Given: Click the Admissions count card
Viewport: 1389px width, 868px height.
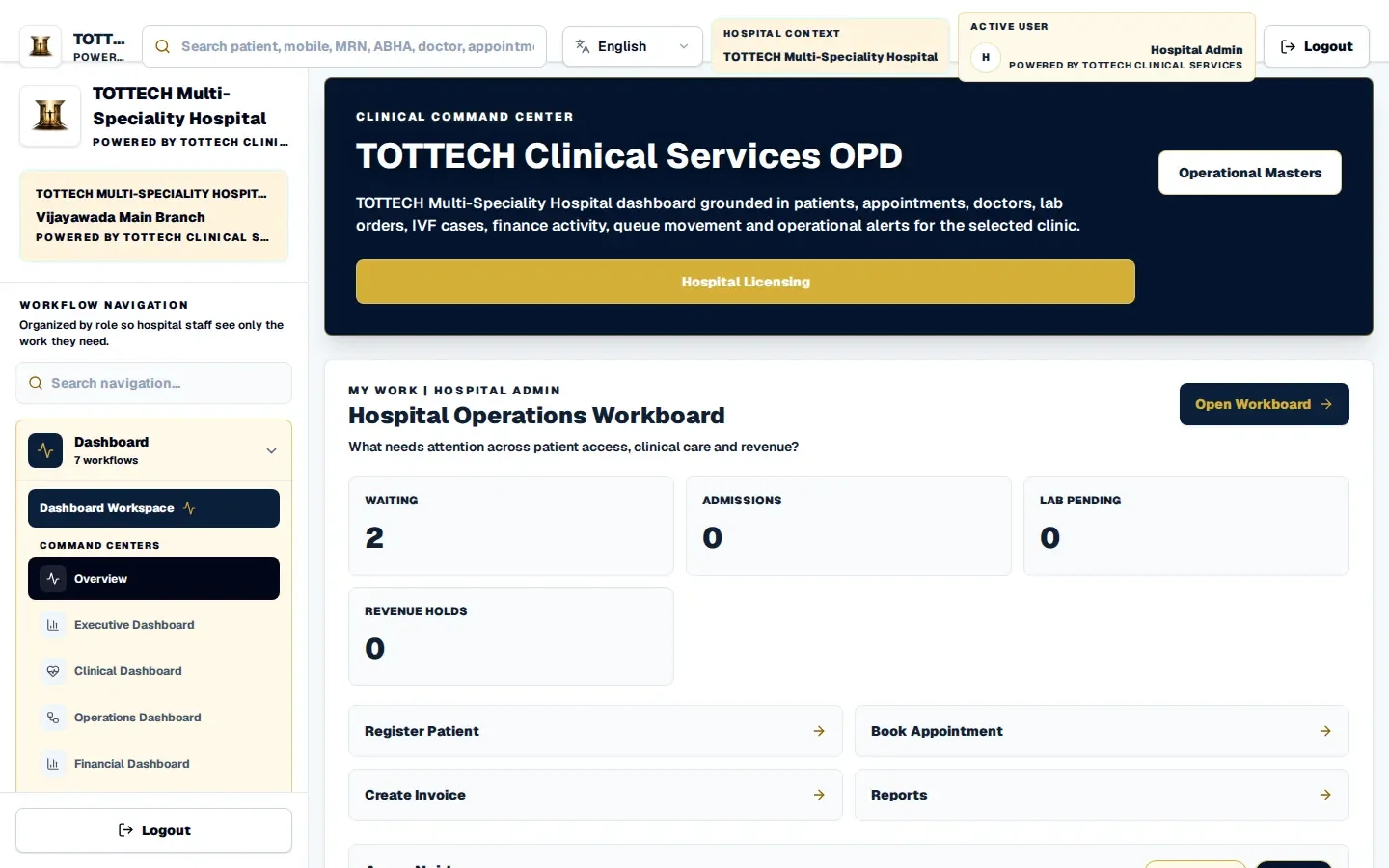Looking at the screenshot, I should pyautogui.click(x=849, y=526).
